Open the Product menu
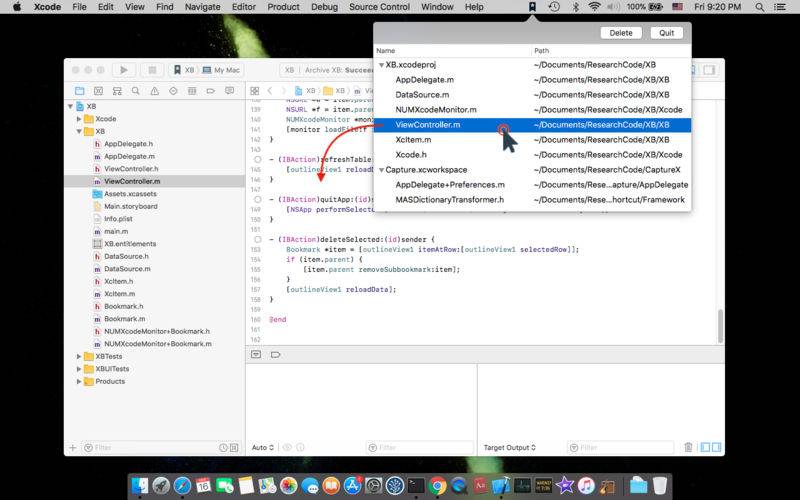The height and width of the screenshot is (500, 800). pyautogui.click(x=283, y=7)
